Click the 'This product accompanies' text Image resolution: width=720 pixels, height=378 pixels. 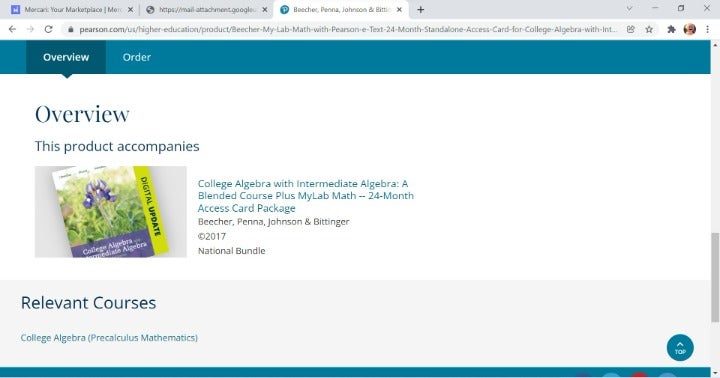117,146
